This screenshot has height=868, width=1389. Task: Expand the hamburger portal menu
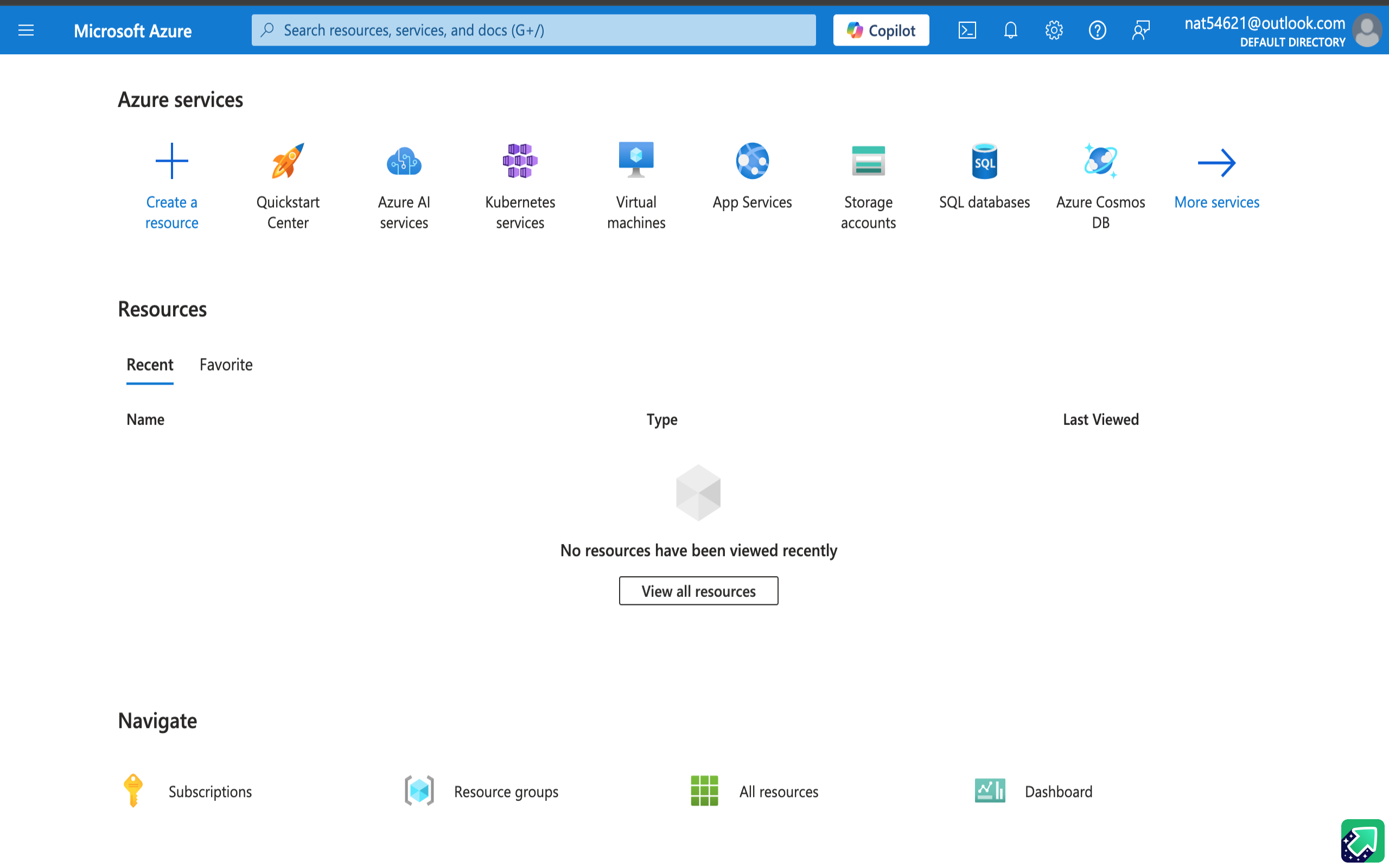(x=26, y=30)
